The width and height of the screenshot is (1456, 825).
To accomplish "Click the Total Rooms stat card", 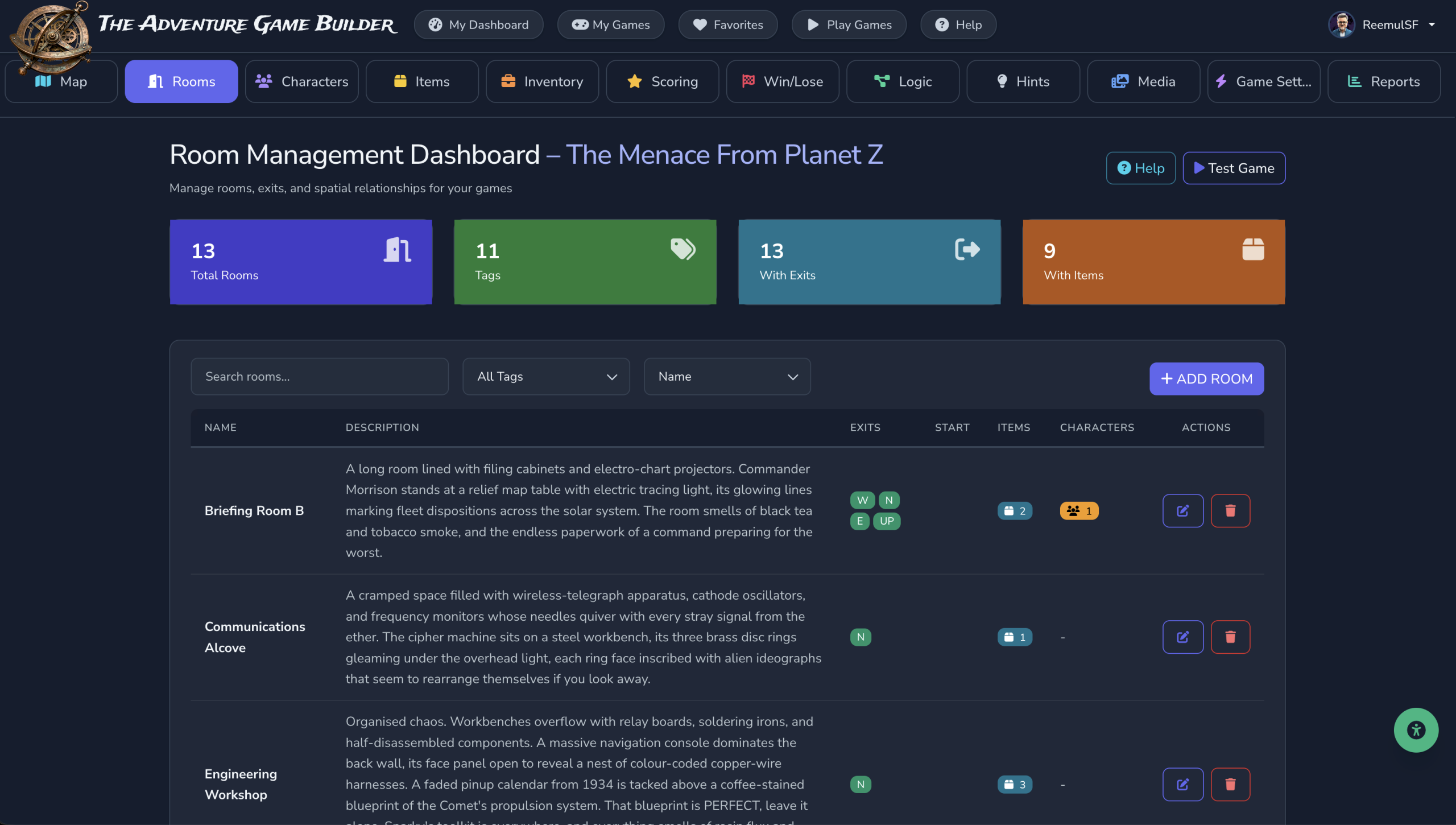I will pos(301,262).
